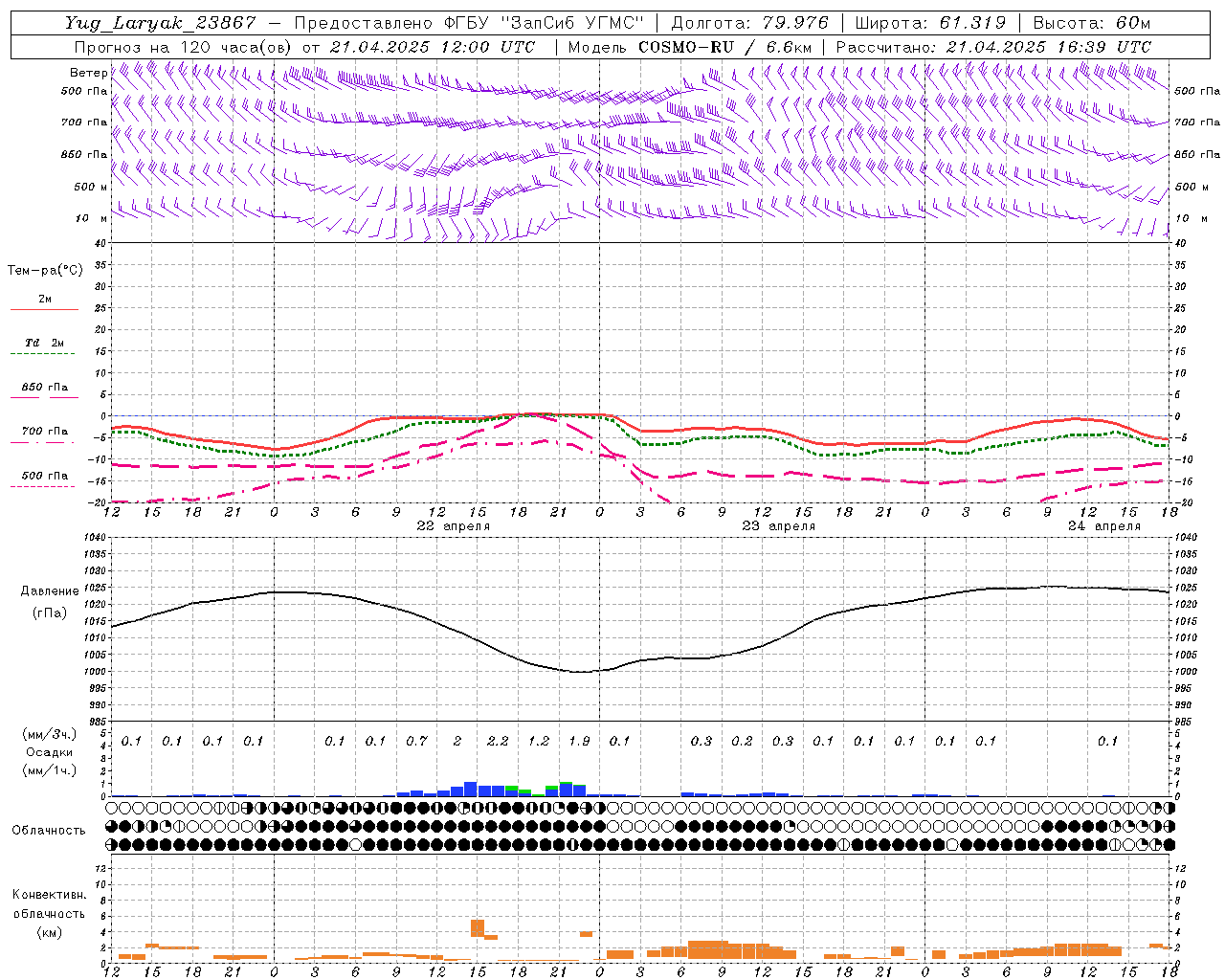Screen dimensions: 1225x980
Task: Select the Облачность cloud cover label
Action: click(x=49, y=831)
